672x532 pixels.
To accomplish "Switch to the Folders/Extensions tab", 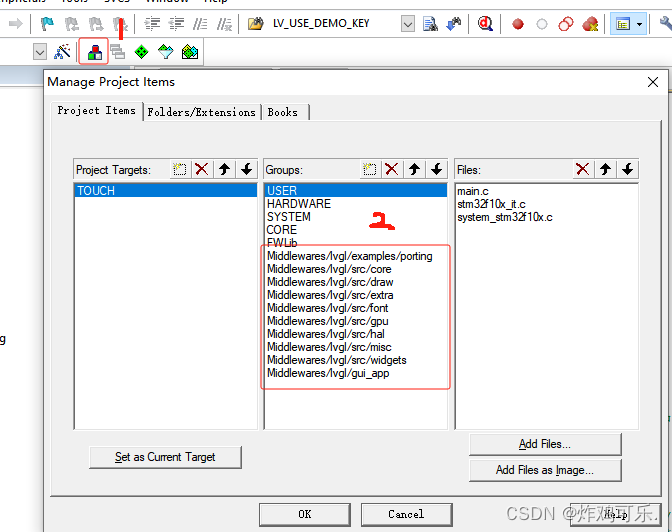I will pos(201,112).
